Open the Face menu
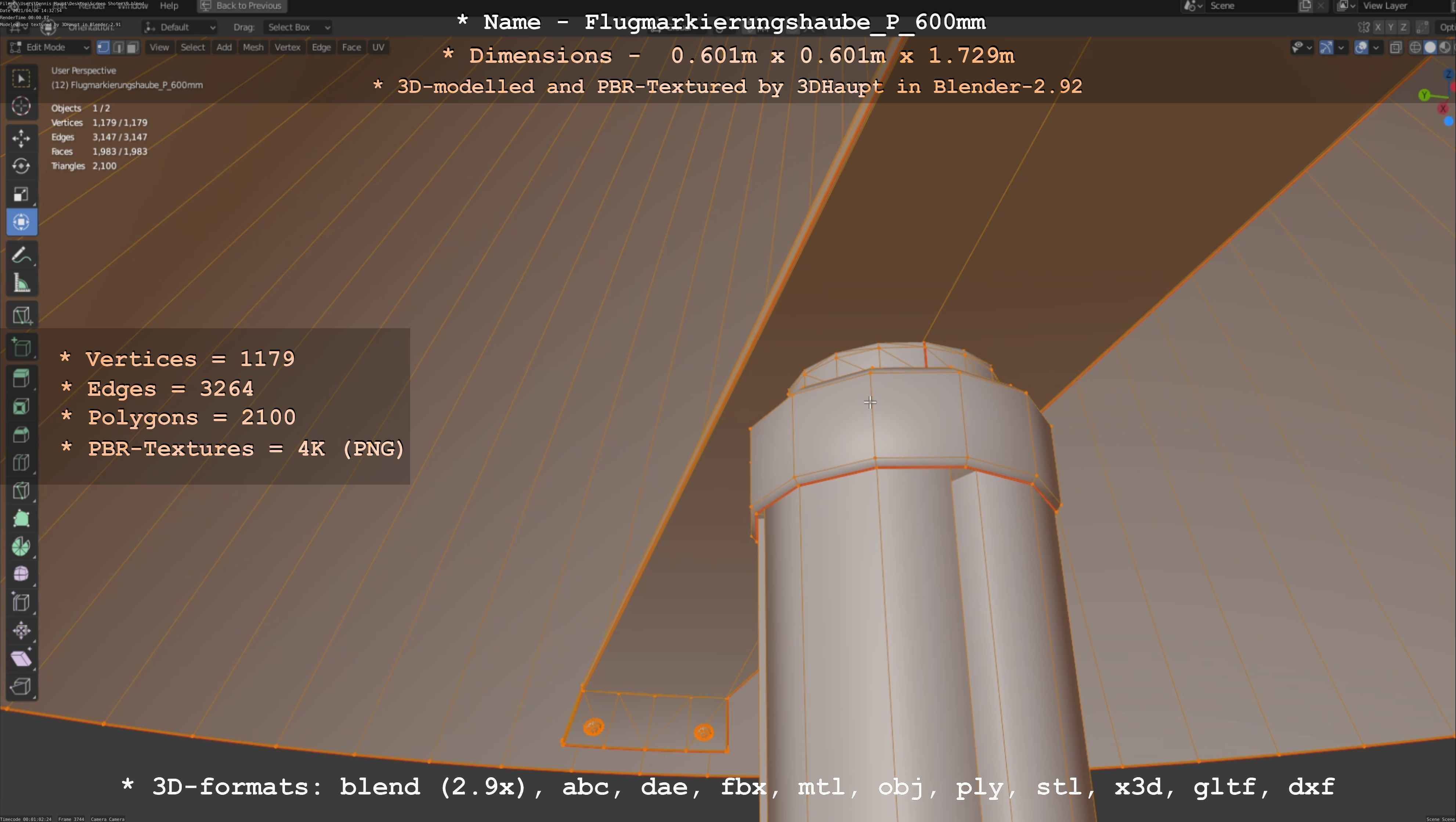This screenshot has width=1456, height=822. (x=351, y=47)
